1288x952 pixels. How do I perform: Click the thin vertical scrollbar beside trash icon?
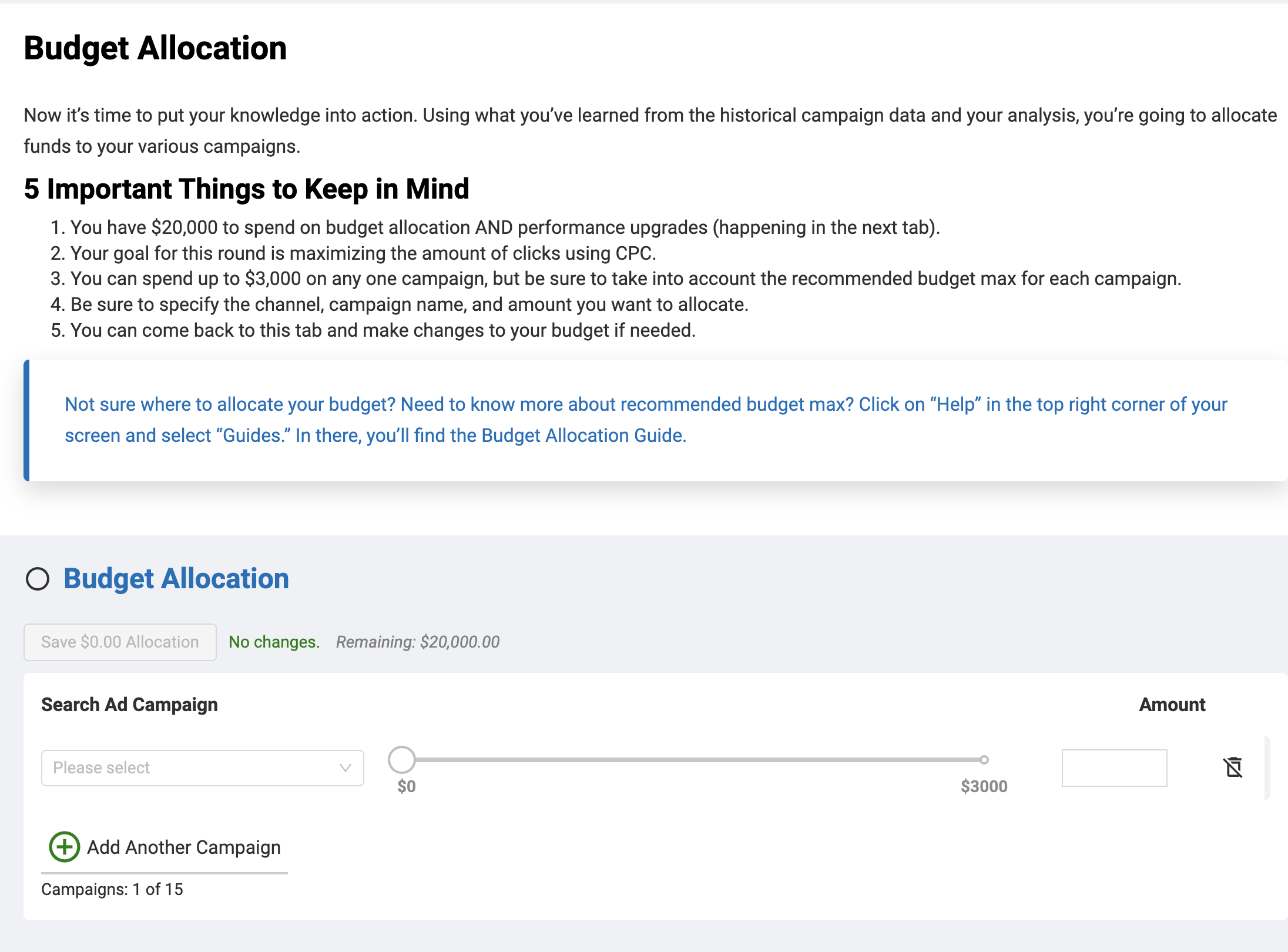(x=1267, y=767)
